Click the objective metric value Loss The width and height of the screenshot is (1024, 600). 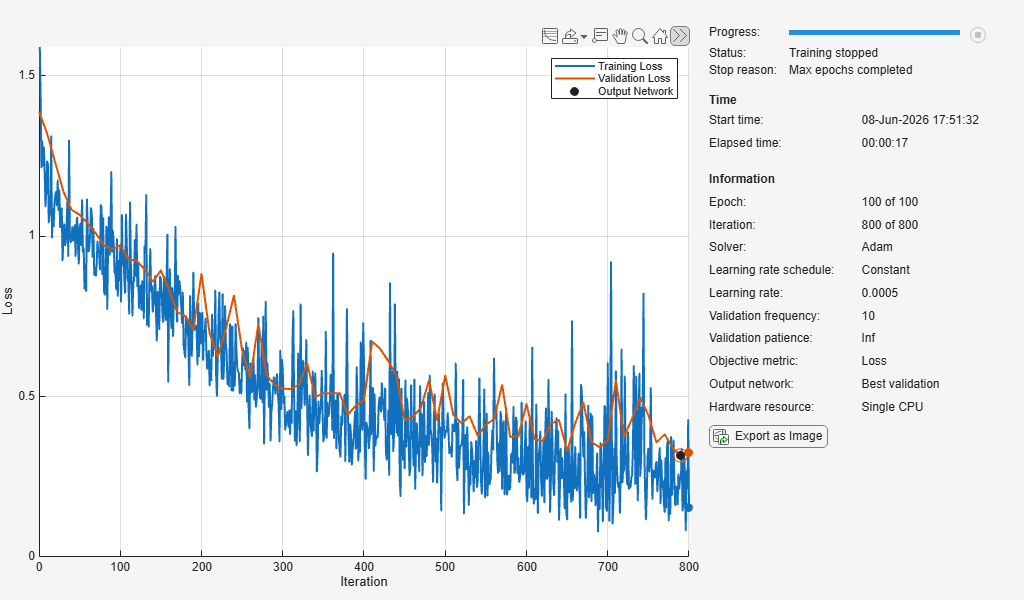(x=874, y=360)
